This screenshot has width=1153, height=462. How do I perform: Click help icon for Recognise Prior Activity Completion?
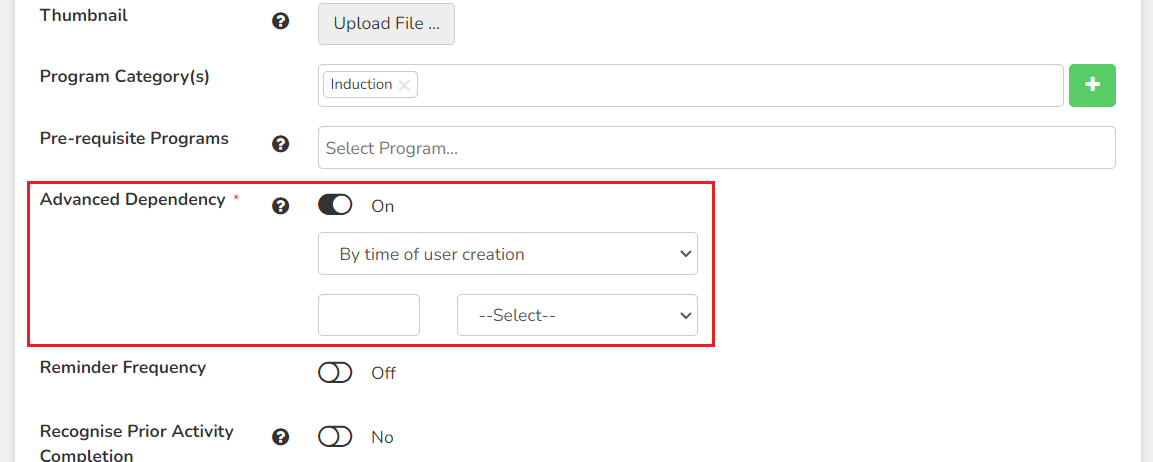(x=279, y=438)
